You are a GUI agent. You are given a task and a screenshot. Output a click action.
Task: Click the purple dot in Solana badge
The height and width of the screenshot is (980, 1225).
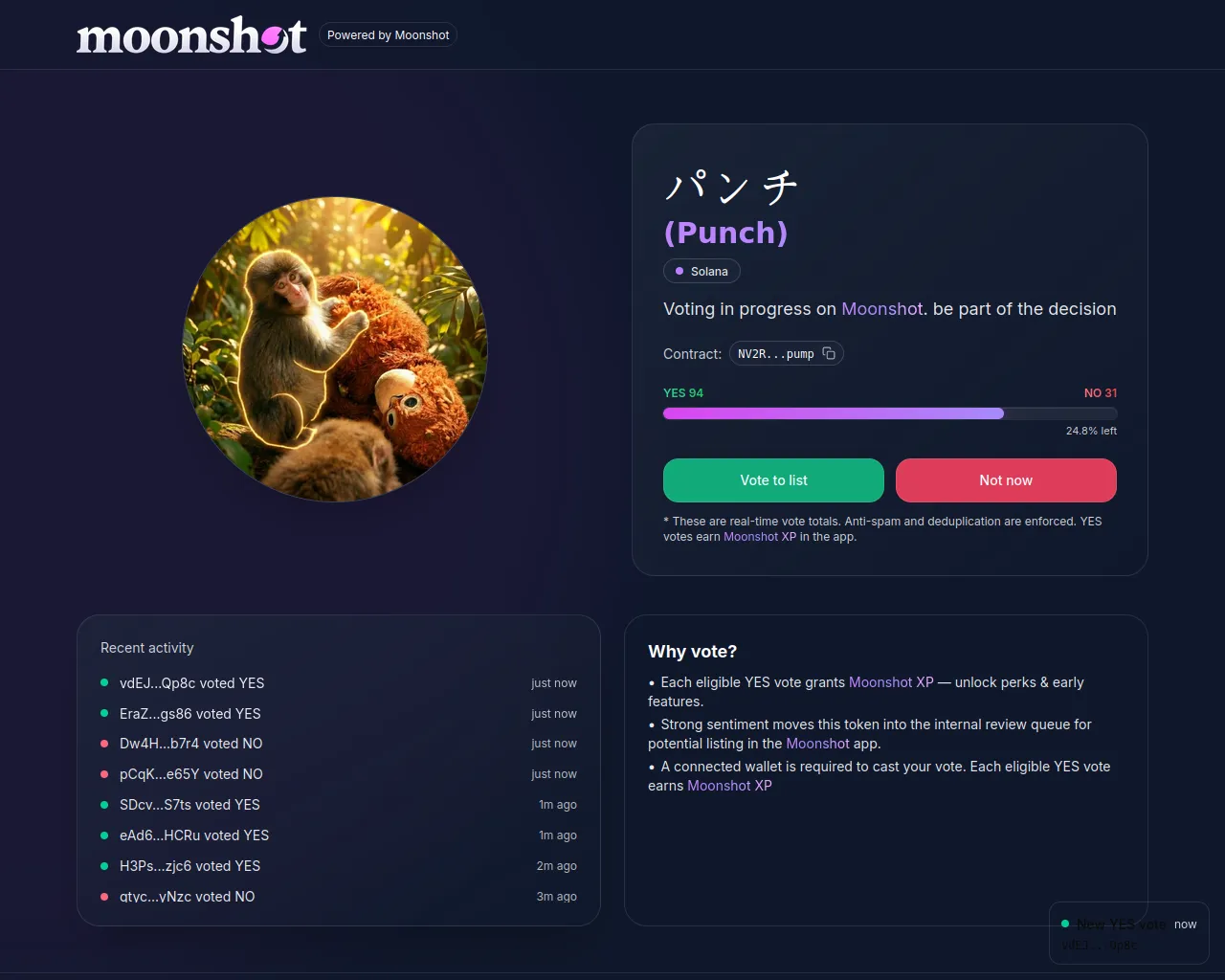click(679, 271)
